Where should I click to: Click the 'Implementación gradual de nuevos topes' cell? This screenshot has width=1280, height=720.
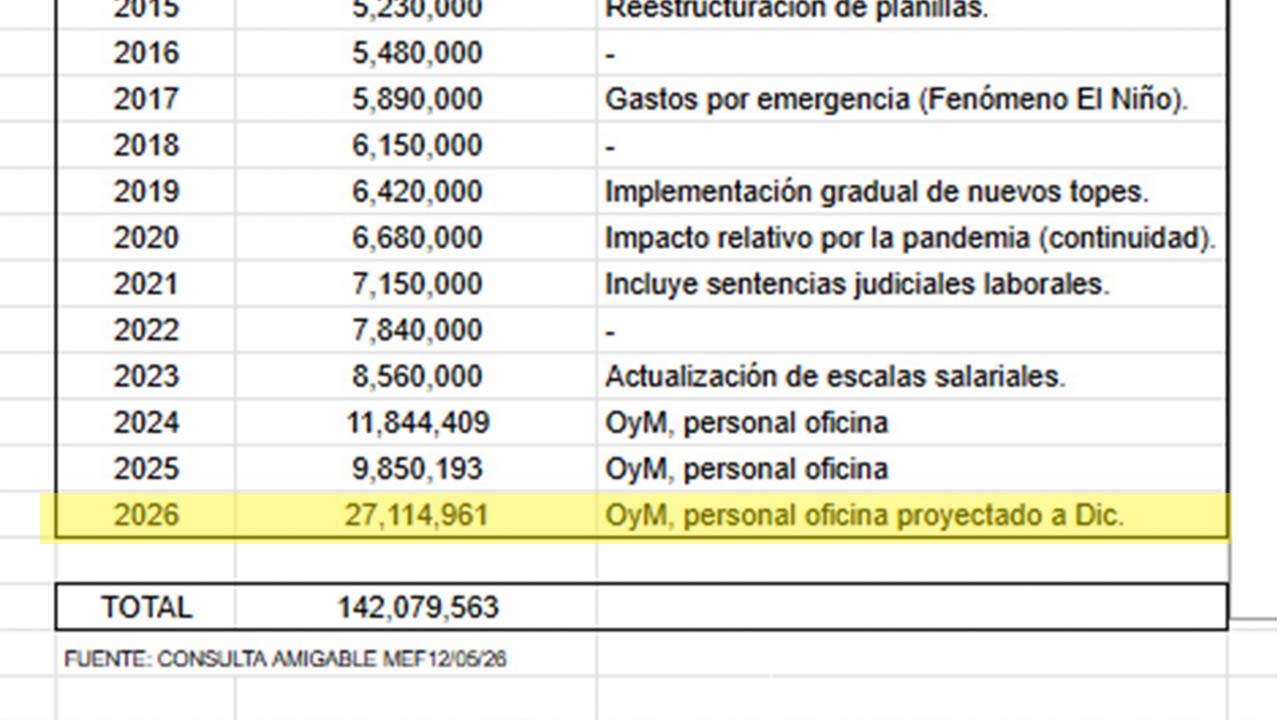[x=912, y=191]
